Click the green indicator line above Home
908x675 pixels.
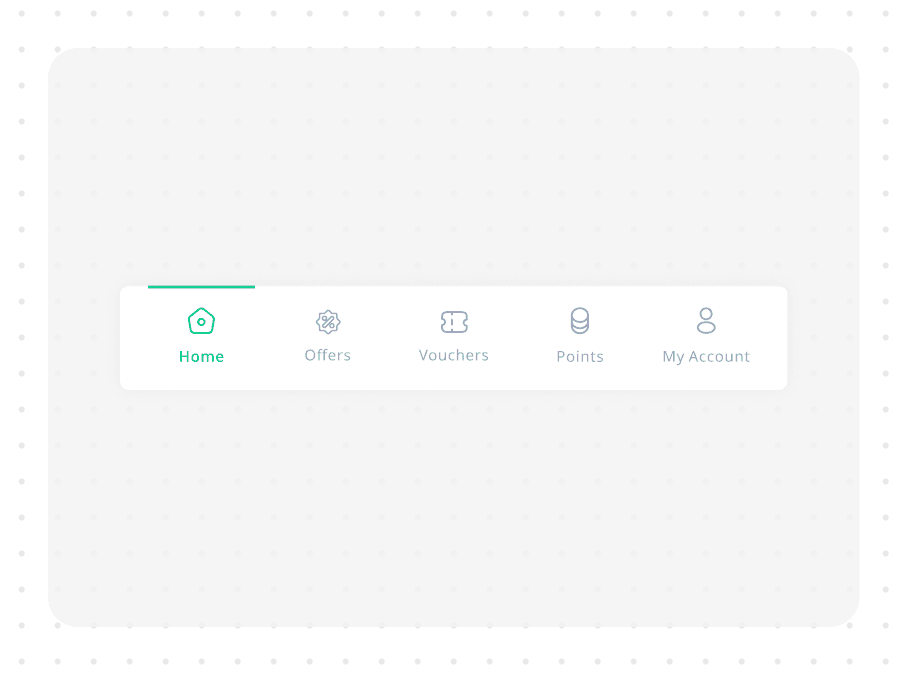(201, 287)
